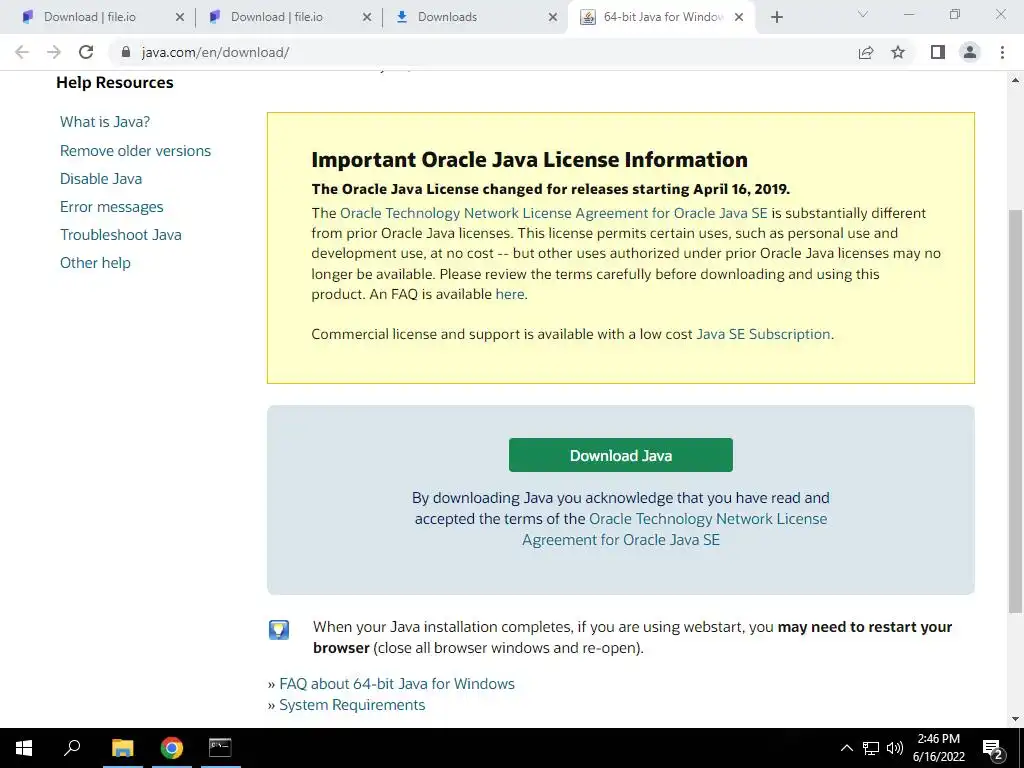Open the Chrome profile avatar

(x=970, y=52)
